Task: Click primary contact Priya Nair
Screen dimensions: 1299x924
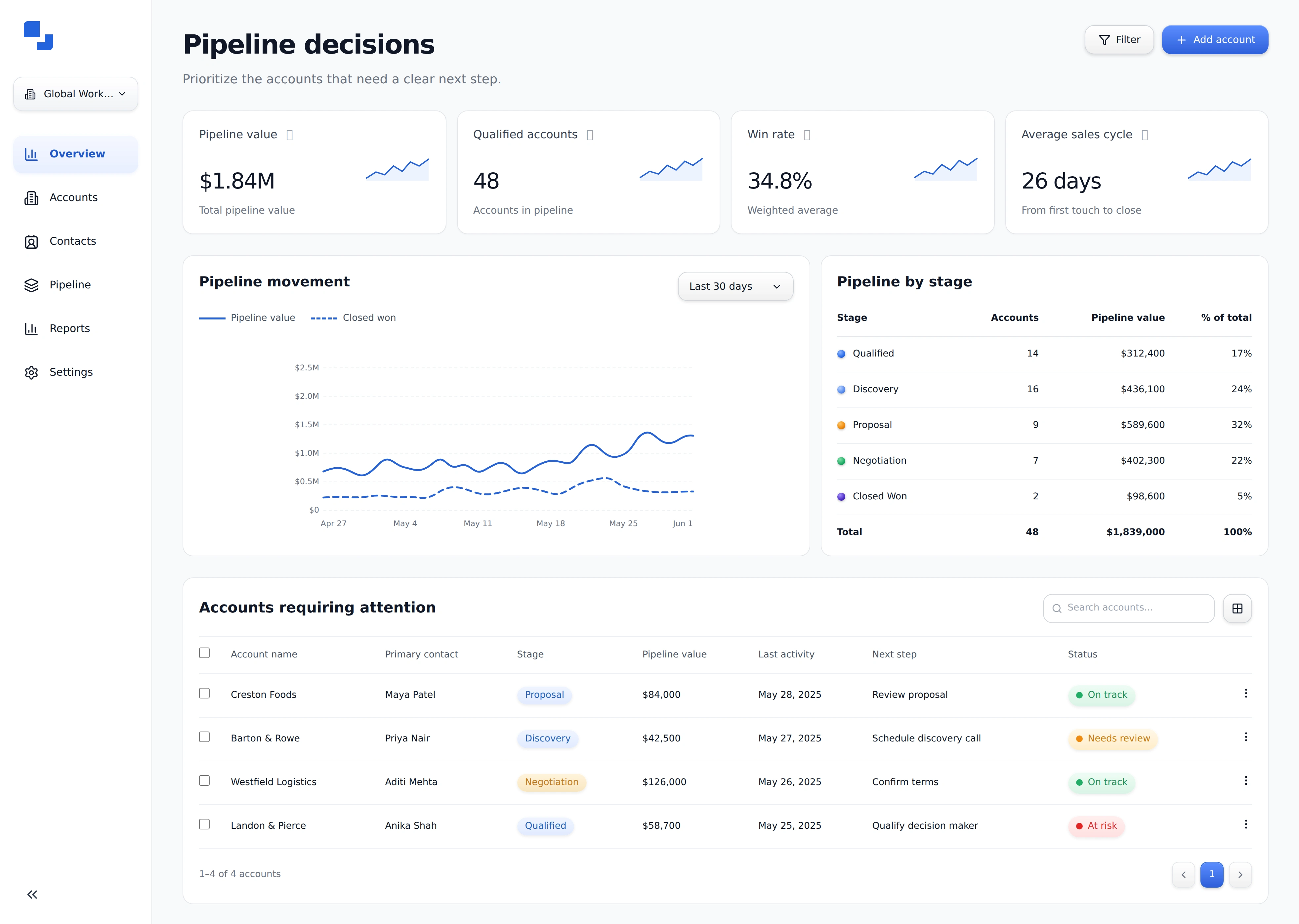Action: pyautogui.click(x=407, y=738)
